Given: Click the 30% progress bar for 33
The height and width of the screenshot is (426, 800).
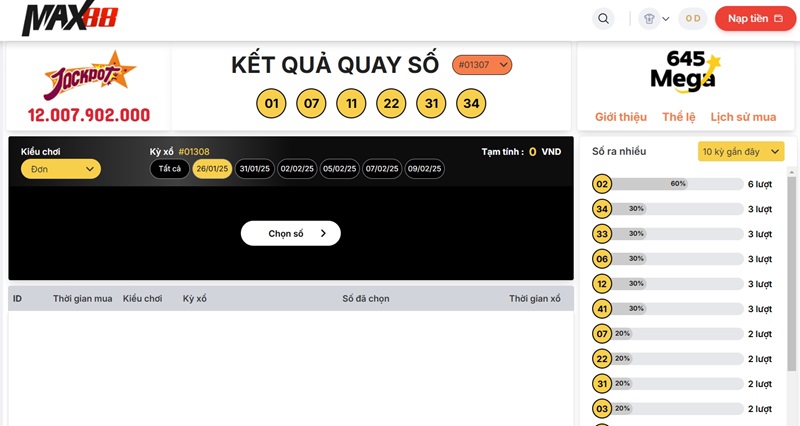Looking at the screenshot, I should 677,234.
